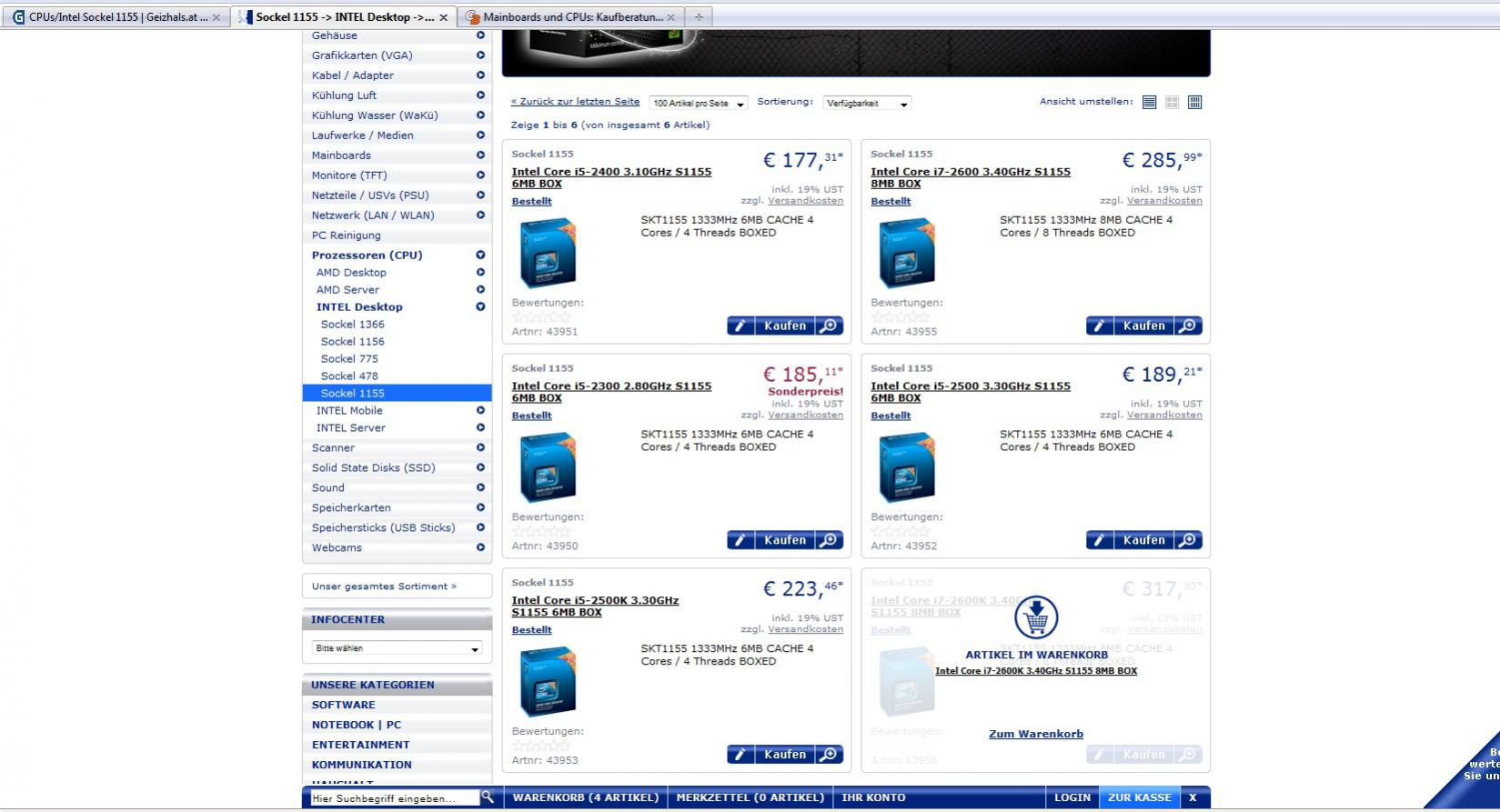Image resolution: width=1500 pixels, height=812 pixels.
Task: Collapse the INTEL Desktop subcategory arrow
Action: 480,307
